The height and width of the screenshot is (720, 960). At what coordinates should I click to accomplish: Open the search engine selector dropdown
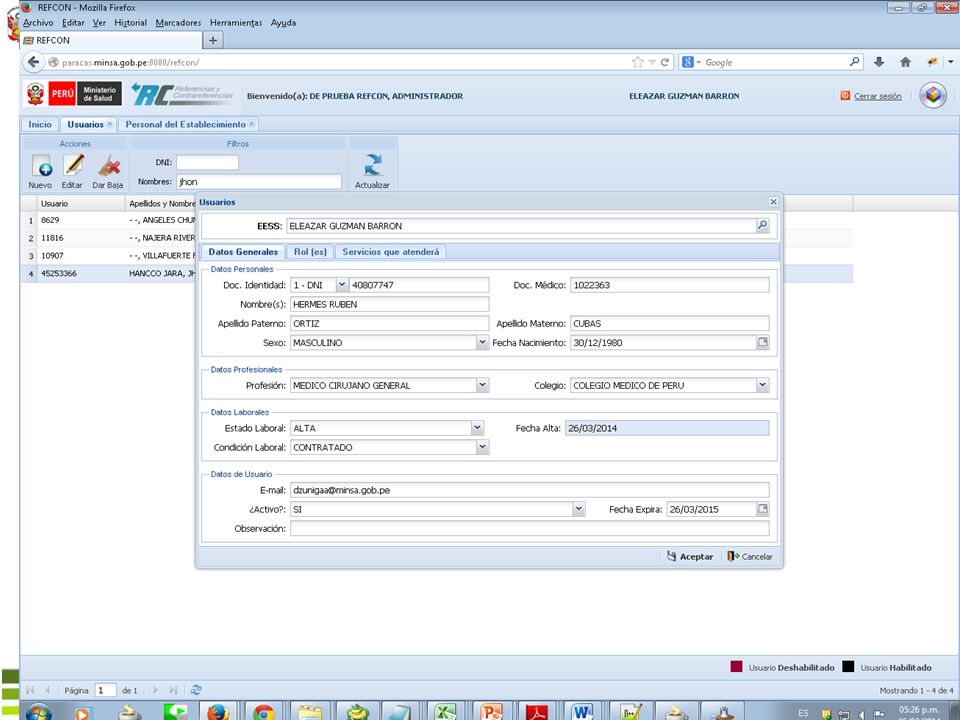click(x=699, y=62)
